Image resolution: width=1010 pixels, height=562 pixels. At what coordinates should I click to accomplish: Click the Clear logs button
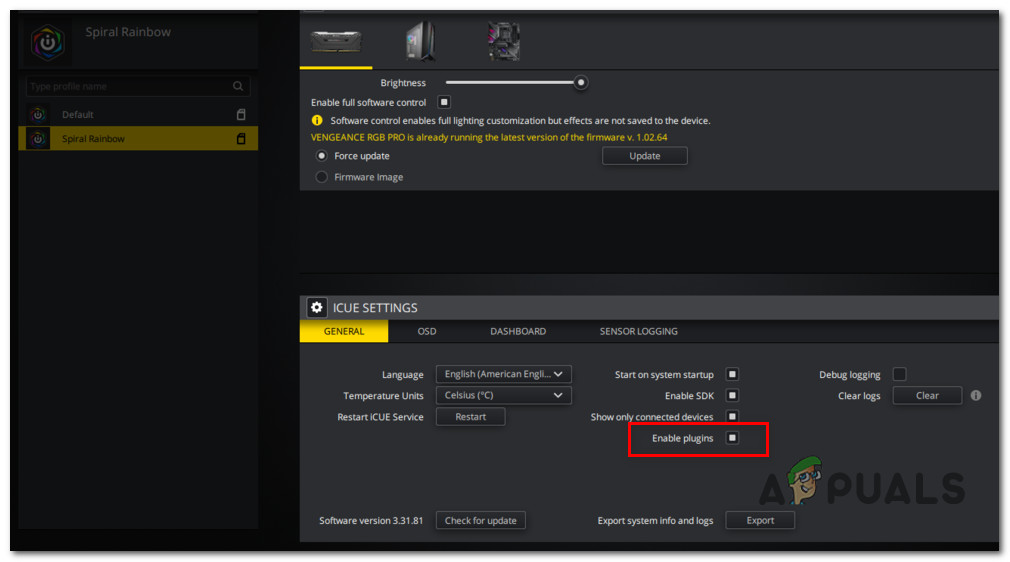(928, 396)
